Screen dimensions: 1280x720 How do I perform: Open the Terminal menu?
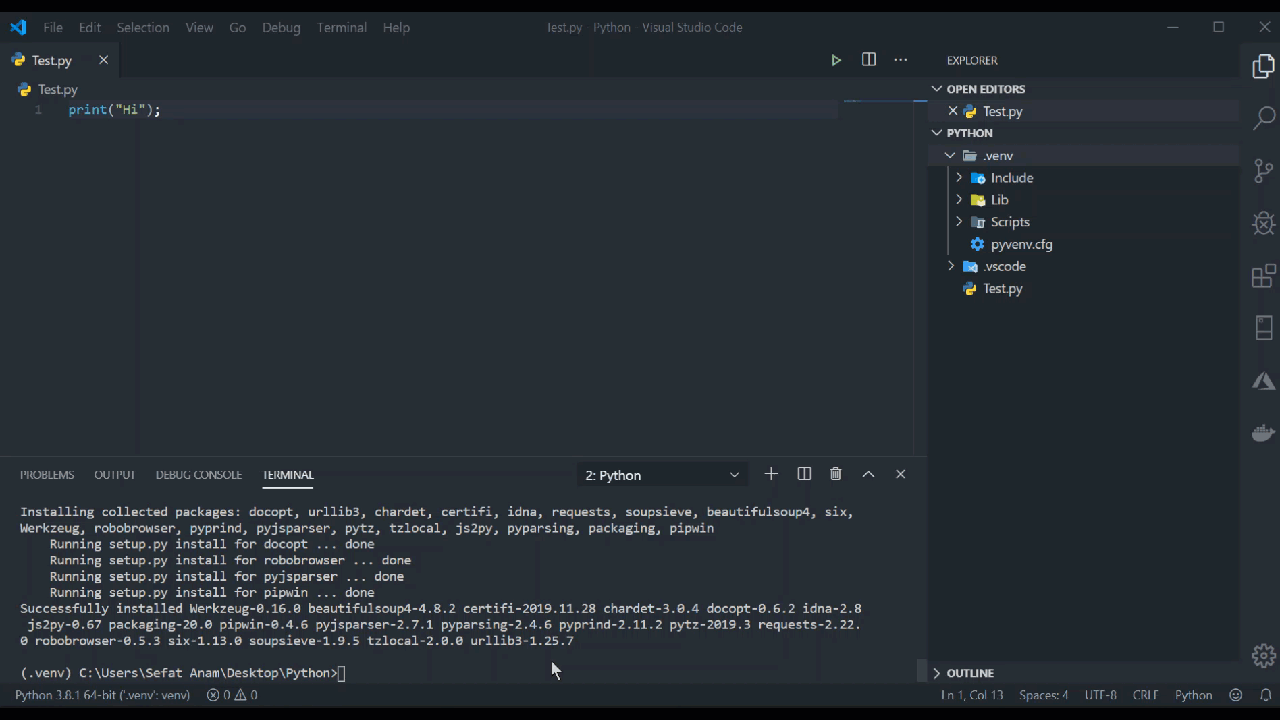pyautogui.click(x=342, y=27)
